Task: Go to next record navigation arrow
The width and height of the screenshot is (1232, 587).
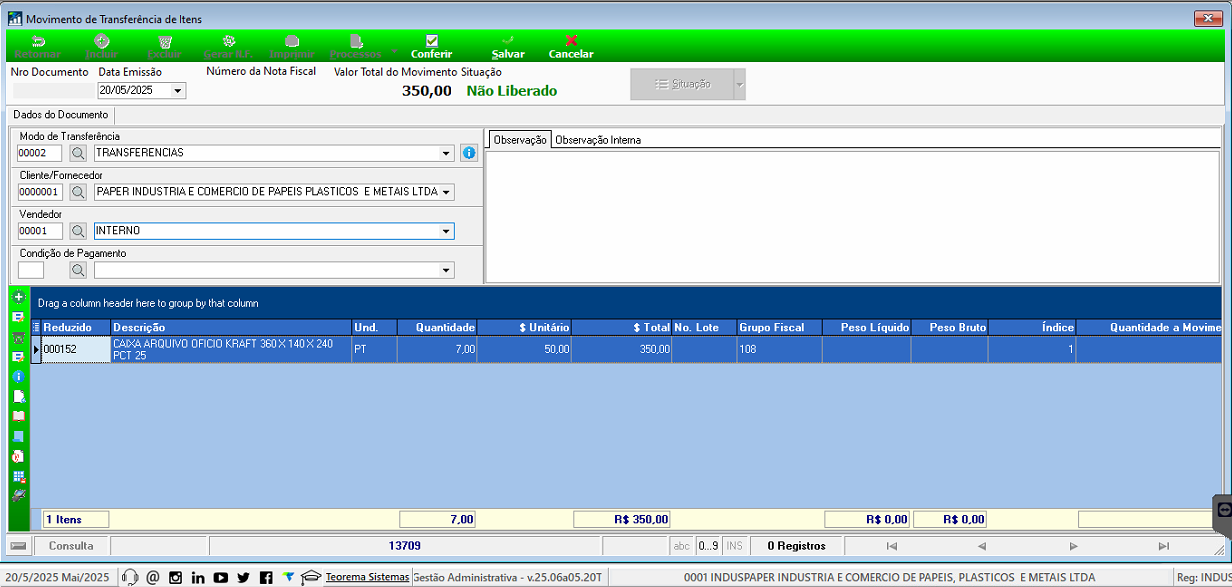Action: [x=1073, y=546]
